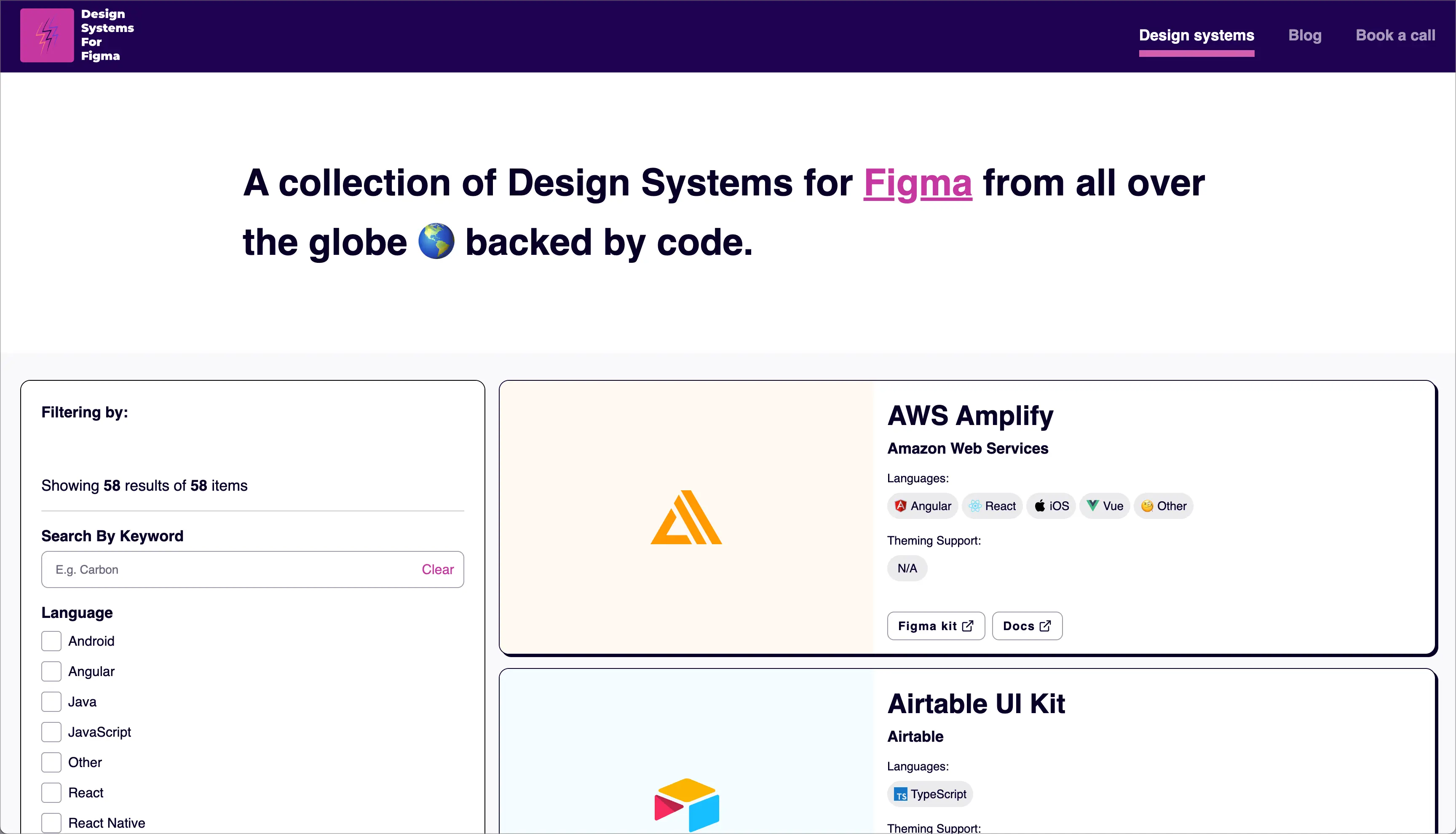Click the Airtable UI Kit title
This screenshot has height=834, width=1456.
point(976,703)
